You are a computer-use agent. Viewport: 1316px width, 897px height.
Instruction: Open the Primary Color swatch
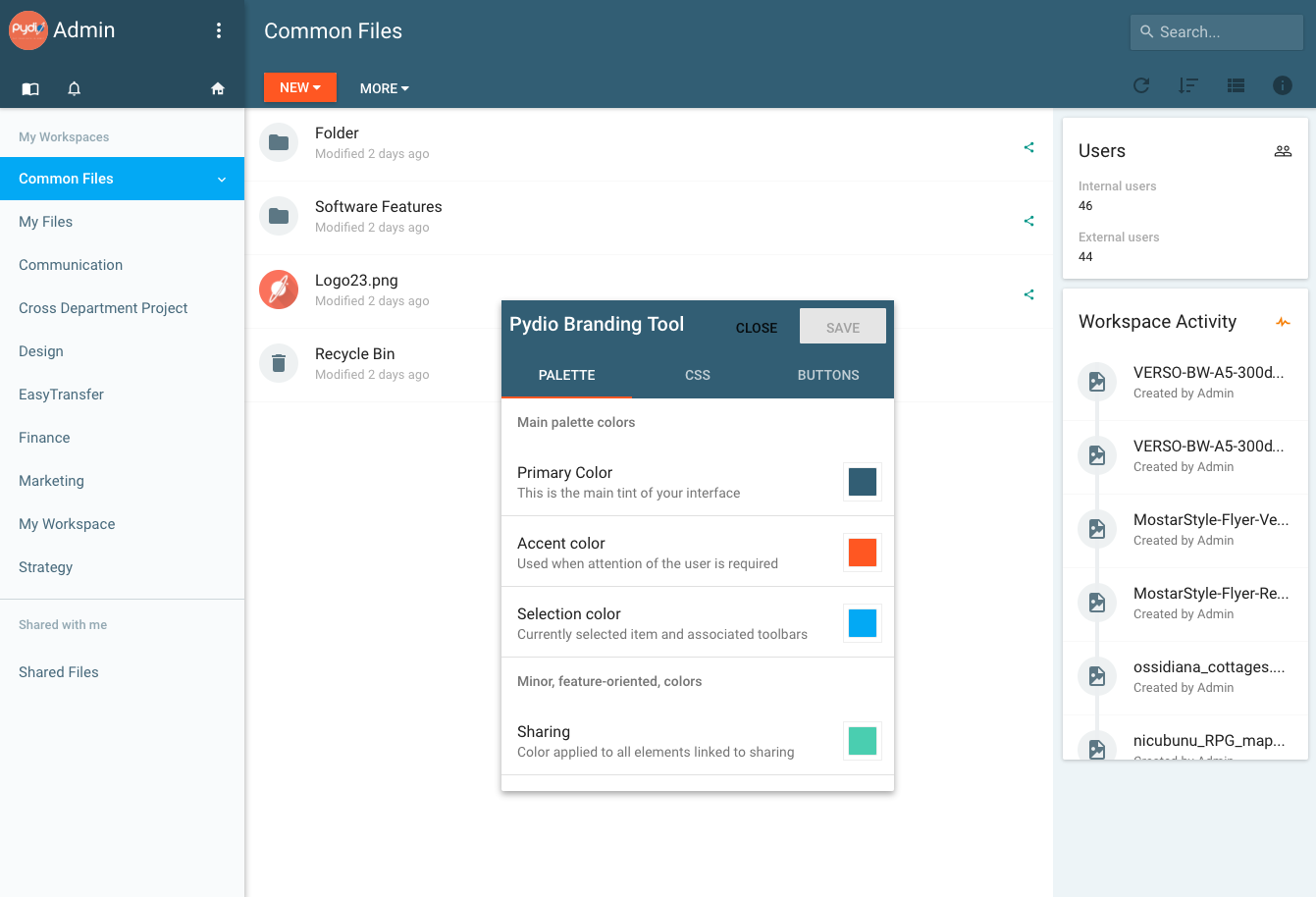click(863, 482)
